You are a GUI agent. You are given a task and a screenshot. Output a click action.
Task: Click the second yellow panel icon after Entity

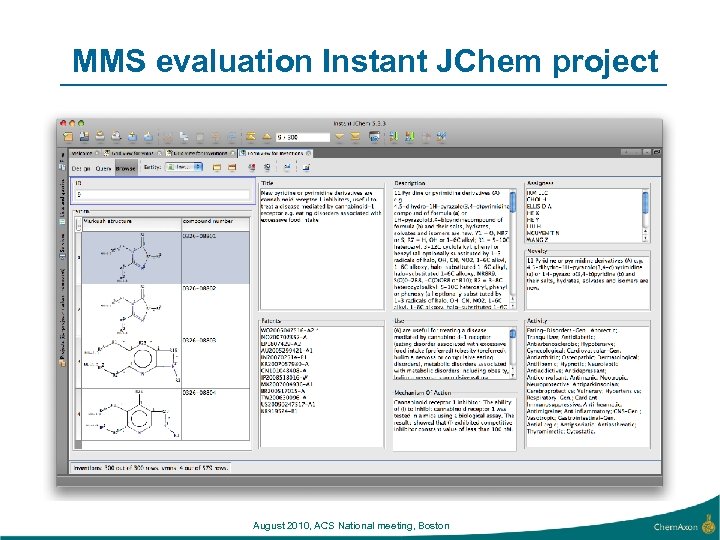click(x=232, y=168)
